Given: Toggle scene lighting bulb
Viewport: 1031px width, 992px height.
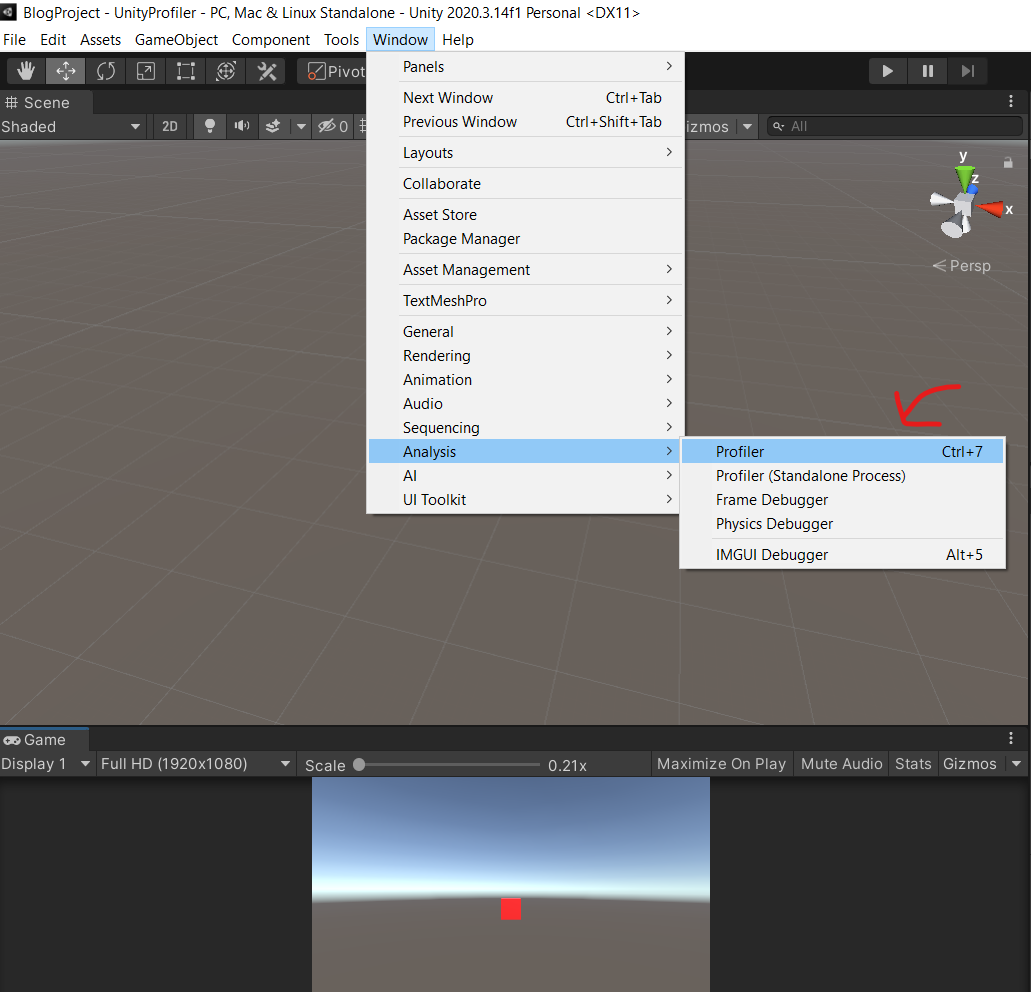Looking at the screenshot, I should 210,126.
